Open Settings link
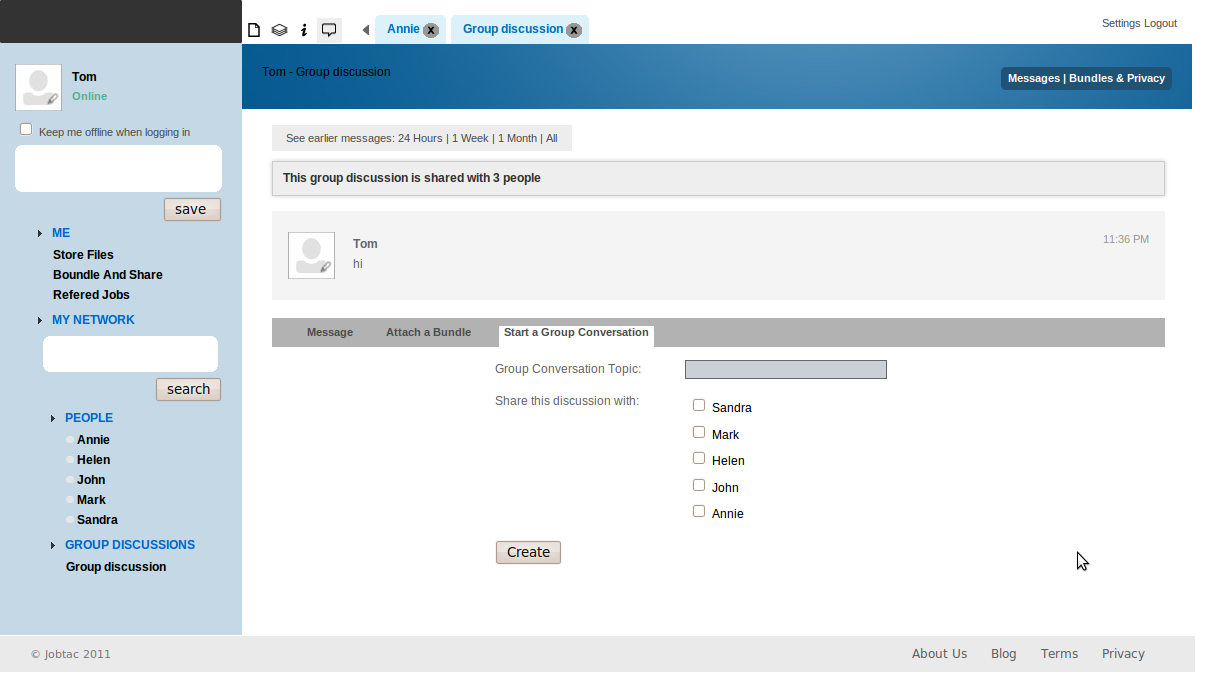This screenshot has width=1206, height=680. tap(1121, 23)
